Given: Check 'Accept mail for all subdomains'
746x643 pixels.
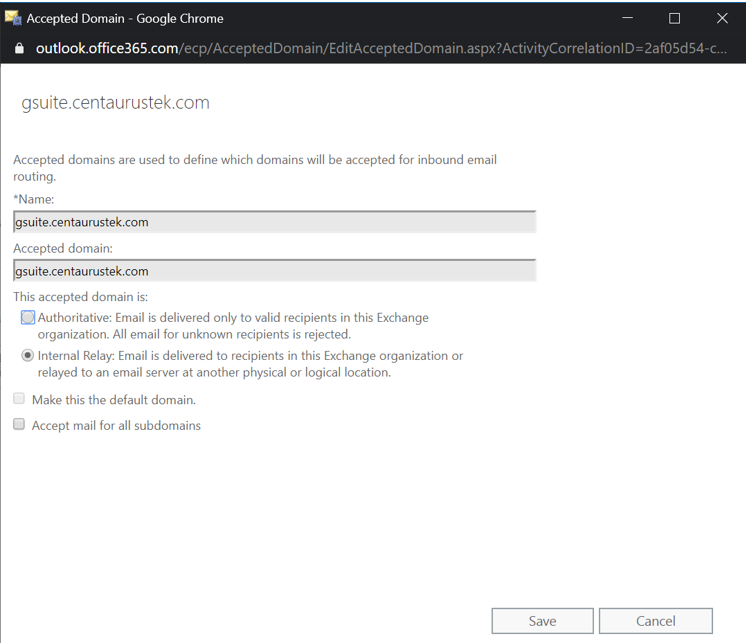Looking at the screenshot, I should (19, 425).
